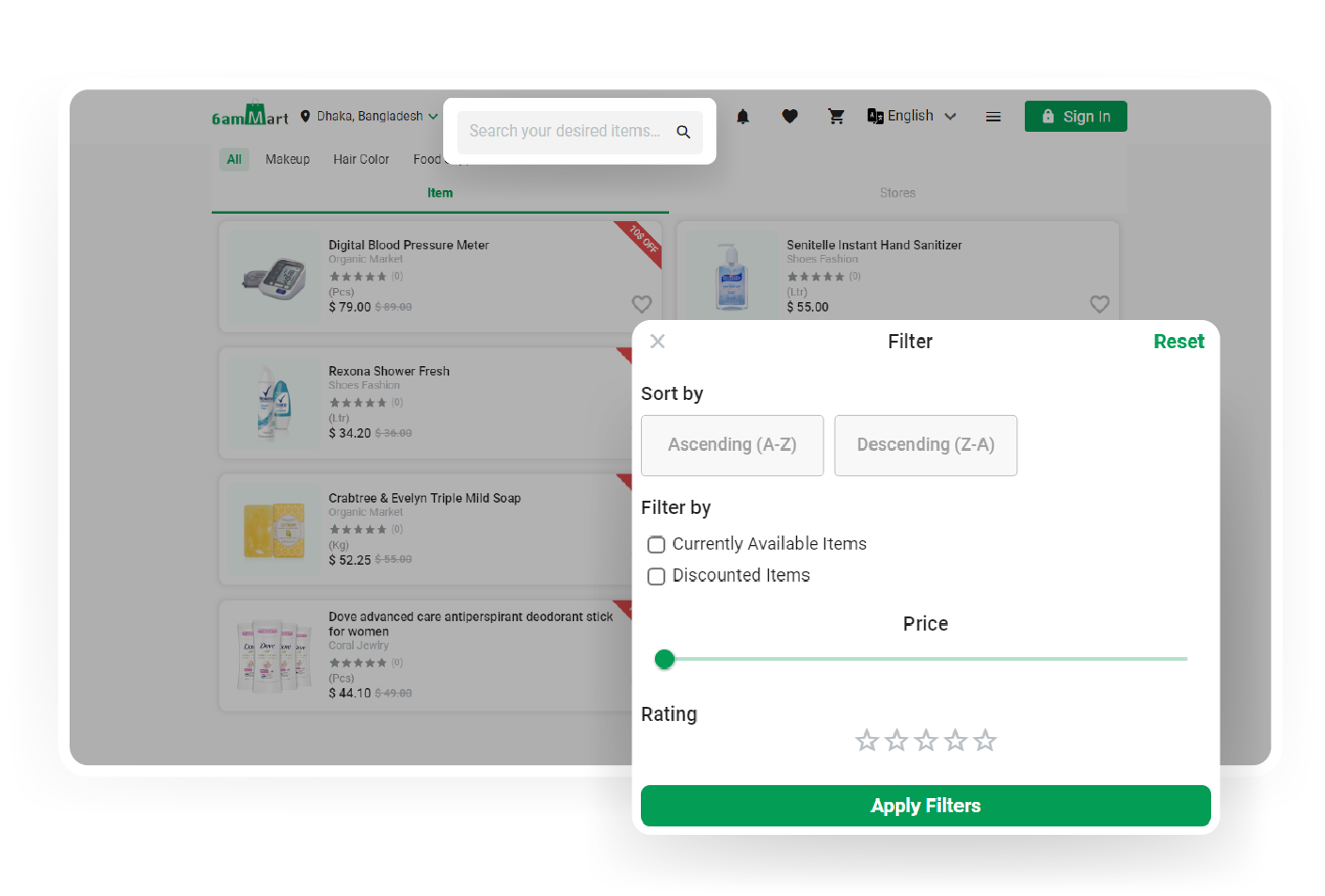
Task: Check the Currently Available Items box
Action: (x=657, y=545)
